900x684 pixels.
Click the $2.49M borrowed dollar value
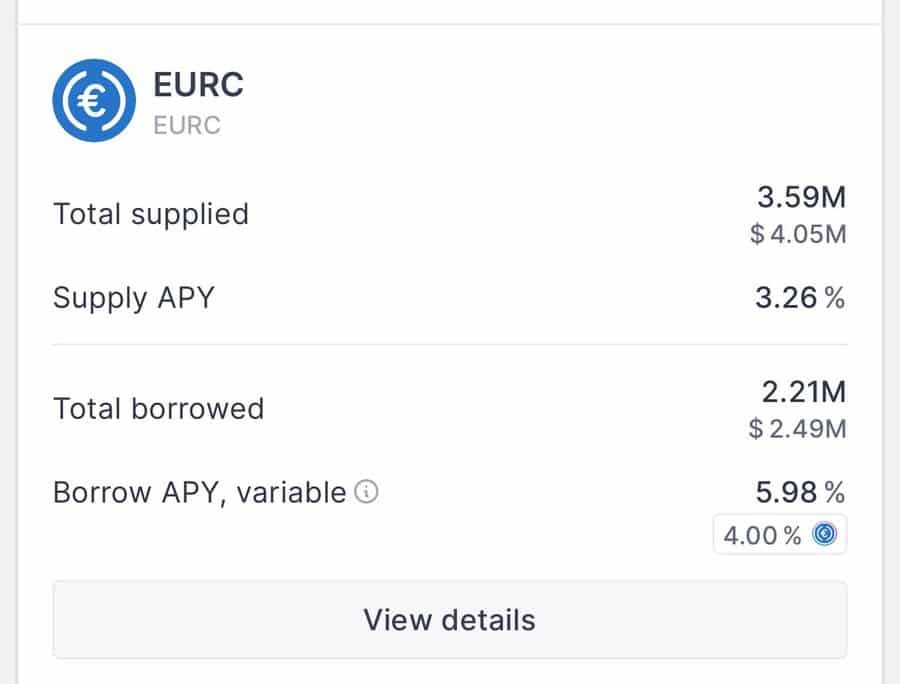click(x=798, y=429)
